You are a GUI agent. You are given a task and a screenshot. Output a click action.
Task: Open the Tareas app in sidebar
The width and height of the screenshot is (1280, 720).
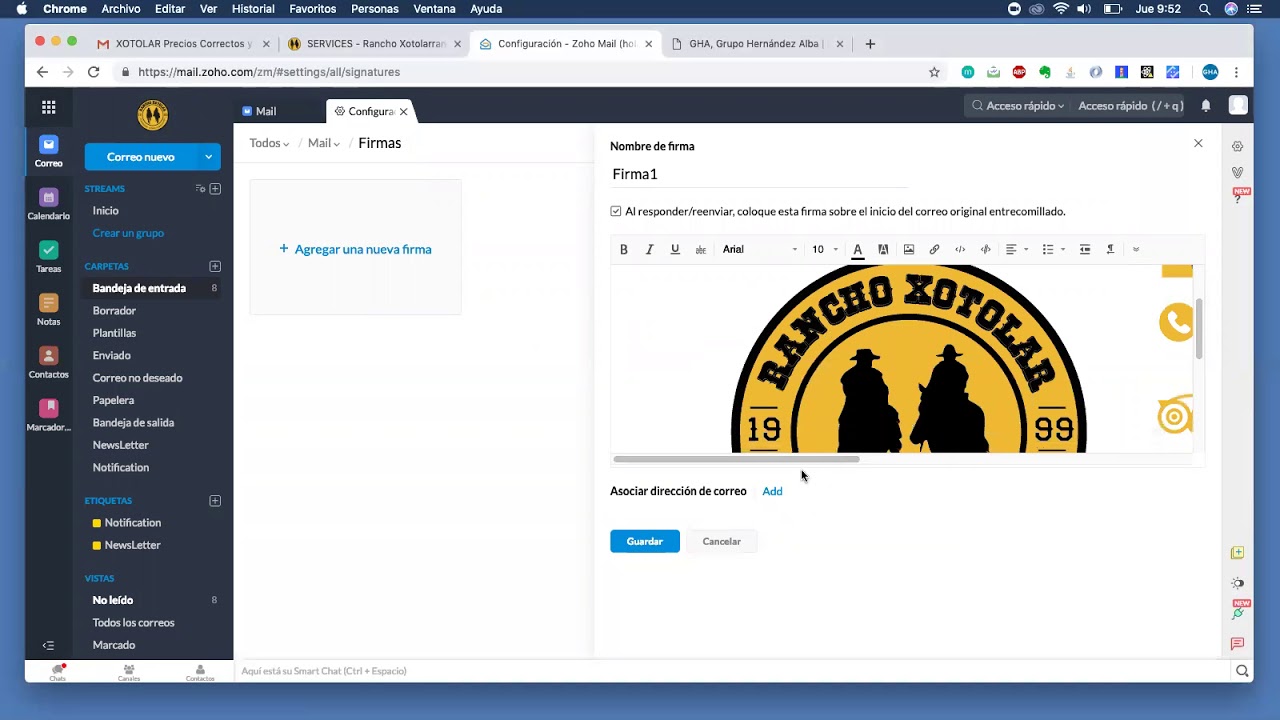click(48, 257)
